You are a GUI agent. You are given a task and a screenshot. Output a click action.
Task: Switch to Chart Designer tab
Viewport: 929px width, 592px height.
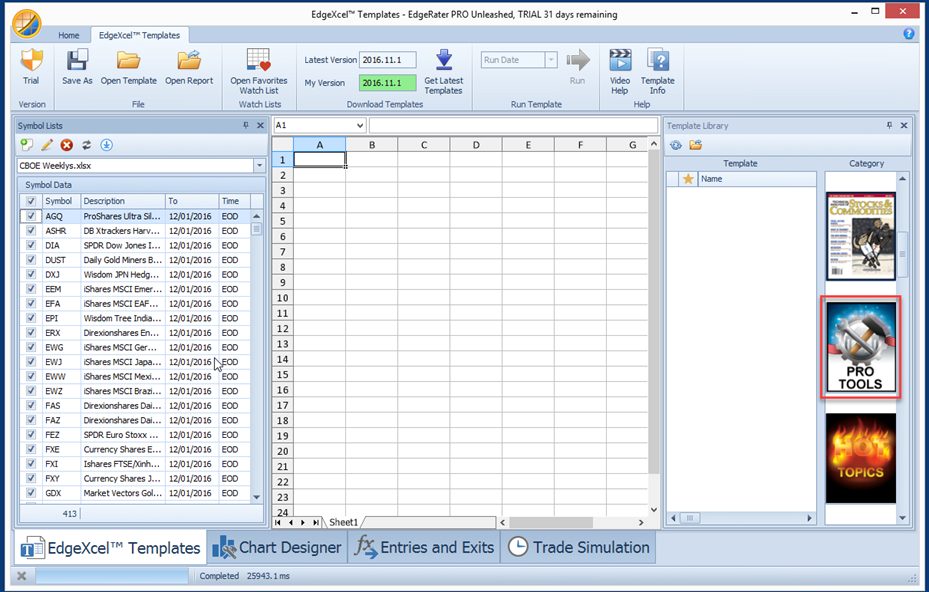coord(277,548)
